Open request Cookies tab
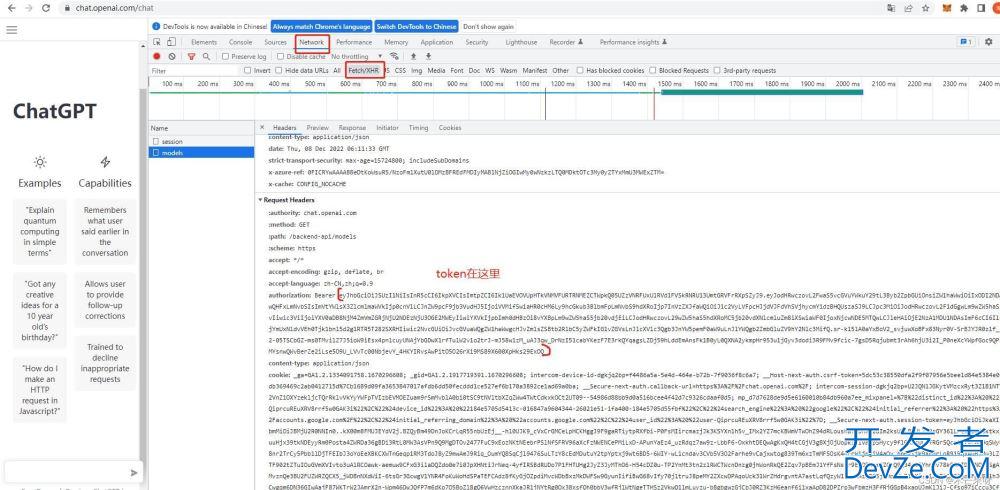The height and width of the screenshot is (490, 1000). click(450, 128)
